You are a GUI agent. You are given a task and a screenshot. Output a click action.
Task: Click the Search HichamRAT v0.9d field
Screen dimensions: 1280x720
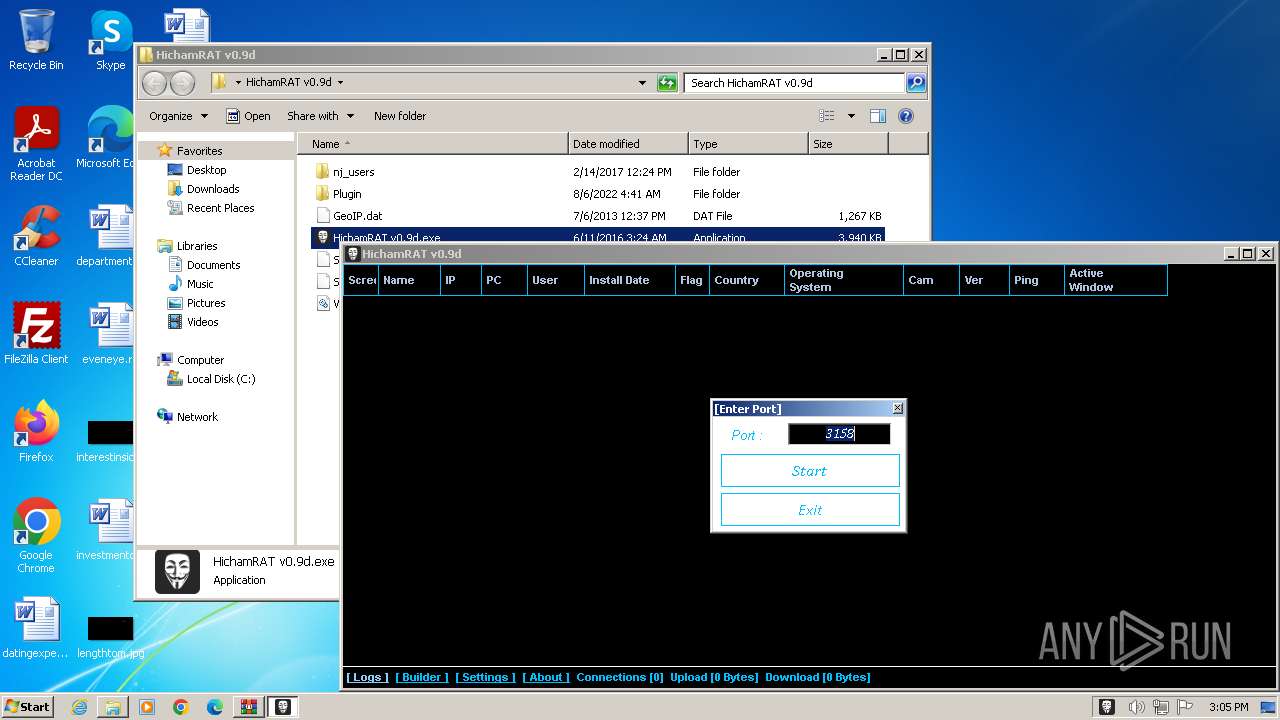[795, 83]
